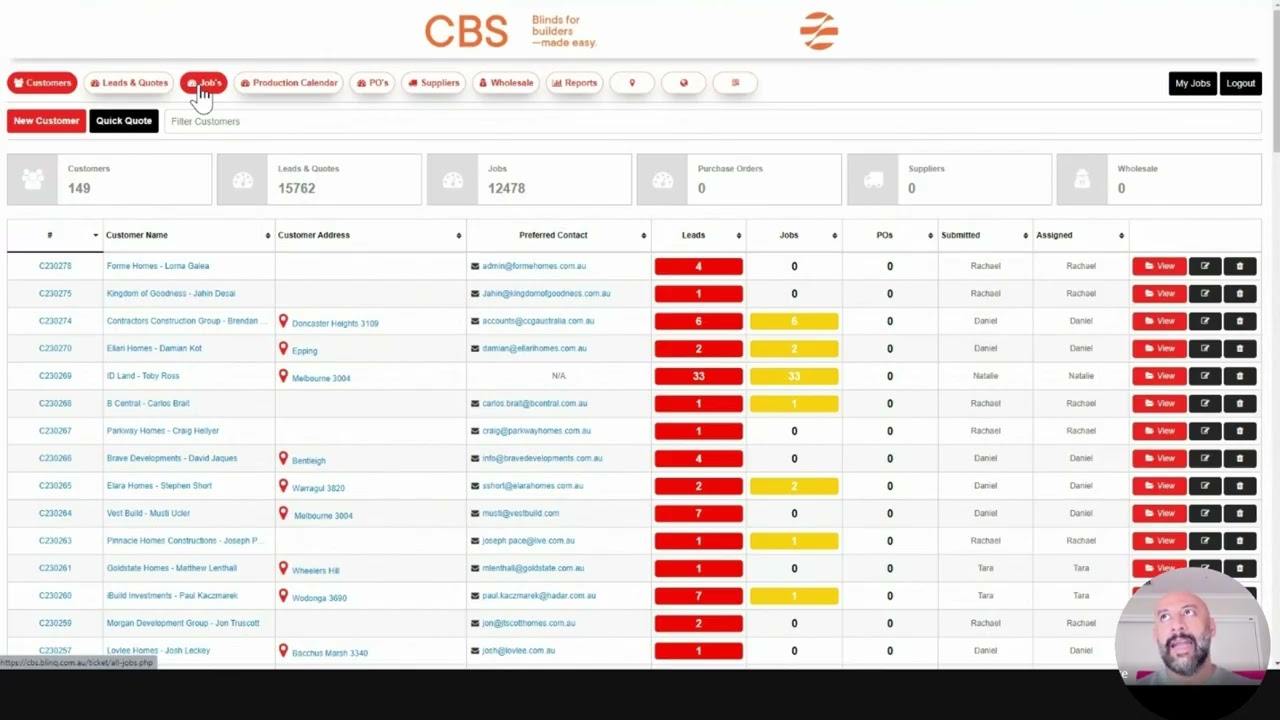Sort by Assigned column

(x=1120, y=235)
